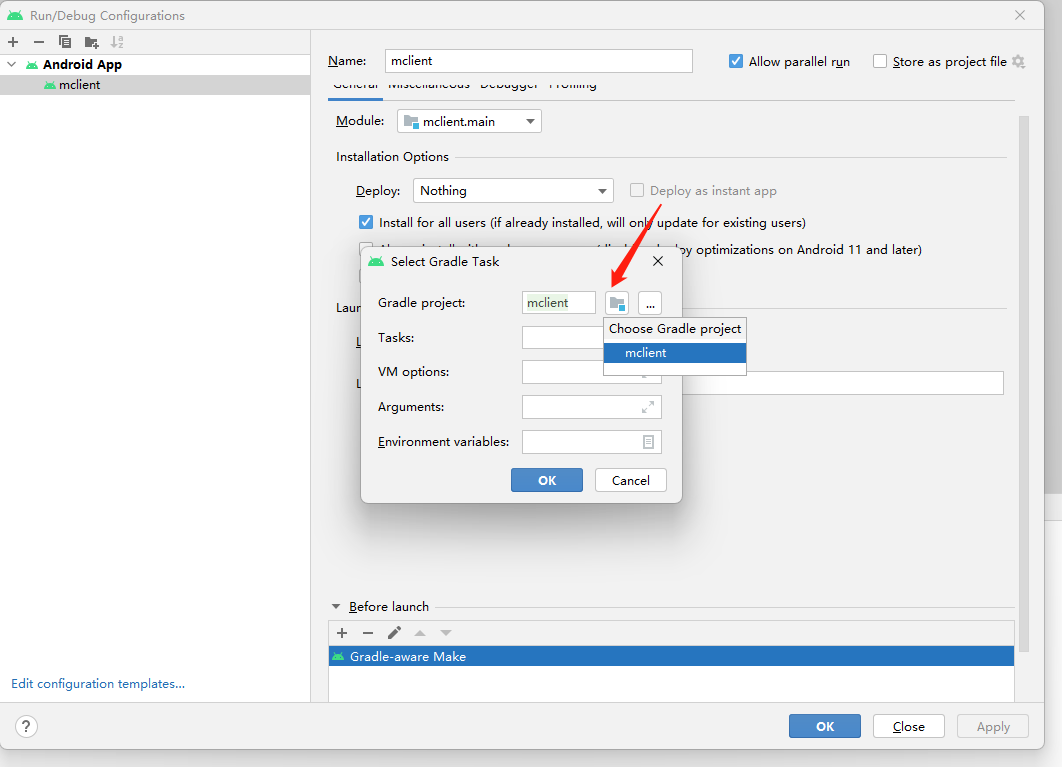Move into new folder icon in toolbar
The image size is (1062, 767).
91,42
